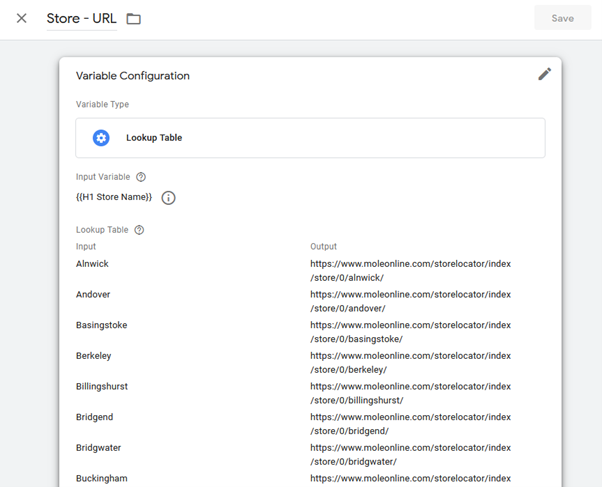
Task: Select the Alnwick input row
Action: [x=92, y=264]
